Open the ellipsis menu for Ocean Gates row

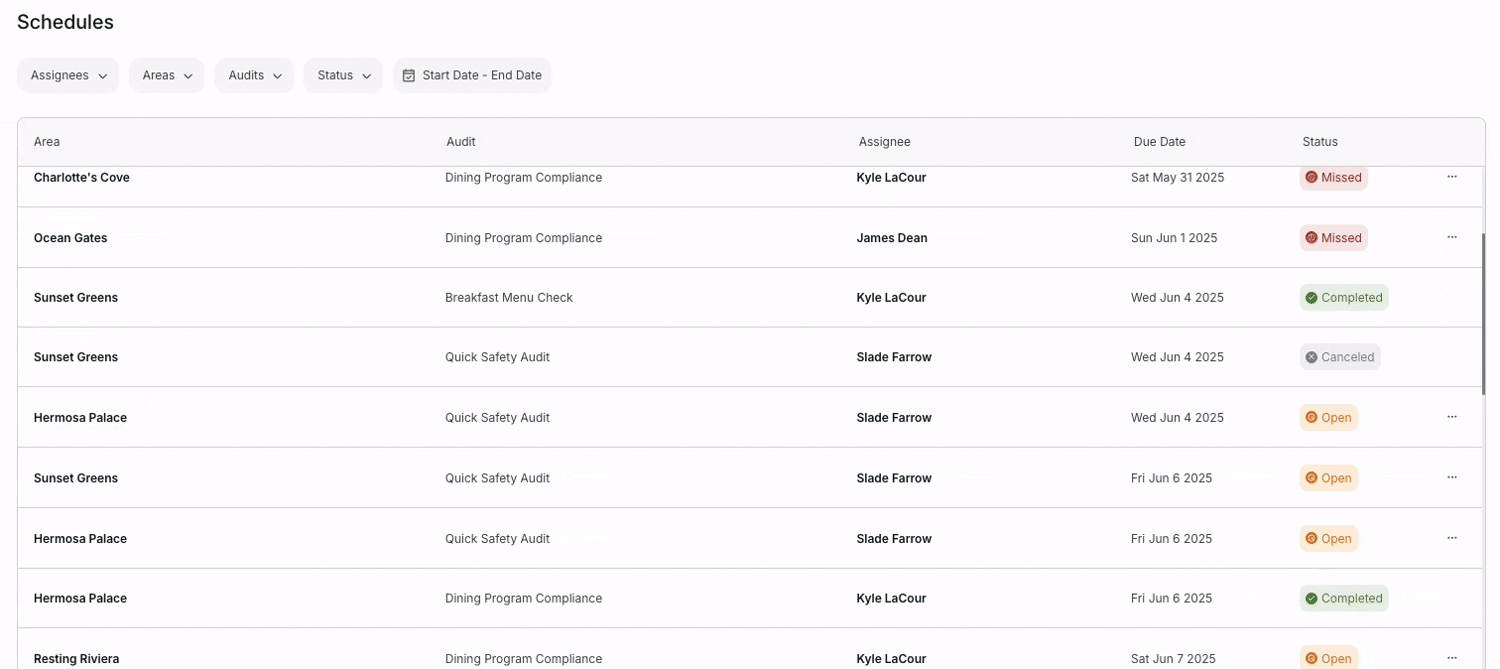(x=1452, y=237)
